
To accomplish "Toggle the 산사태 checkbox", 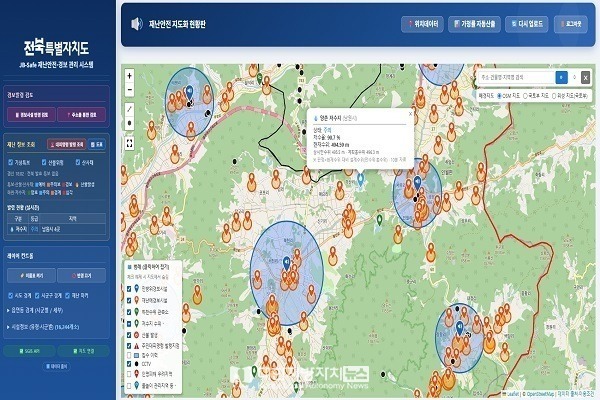I will (78, 162).
